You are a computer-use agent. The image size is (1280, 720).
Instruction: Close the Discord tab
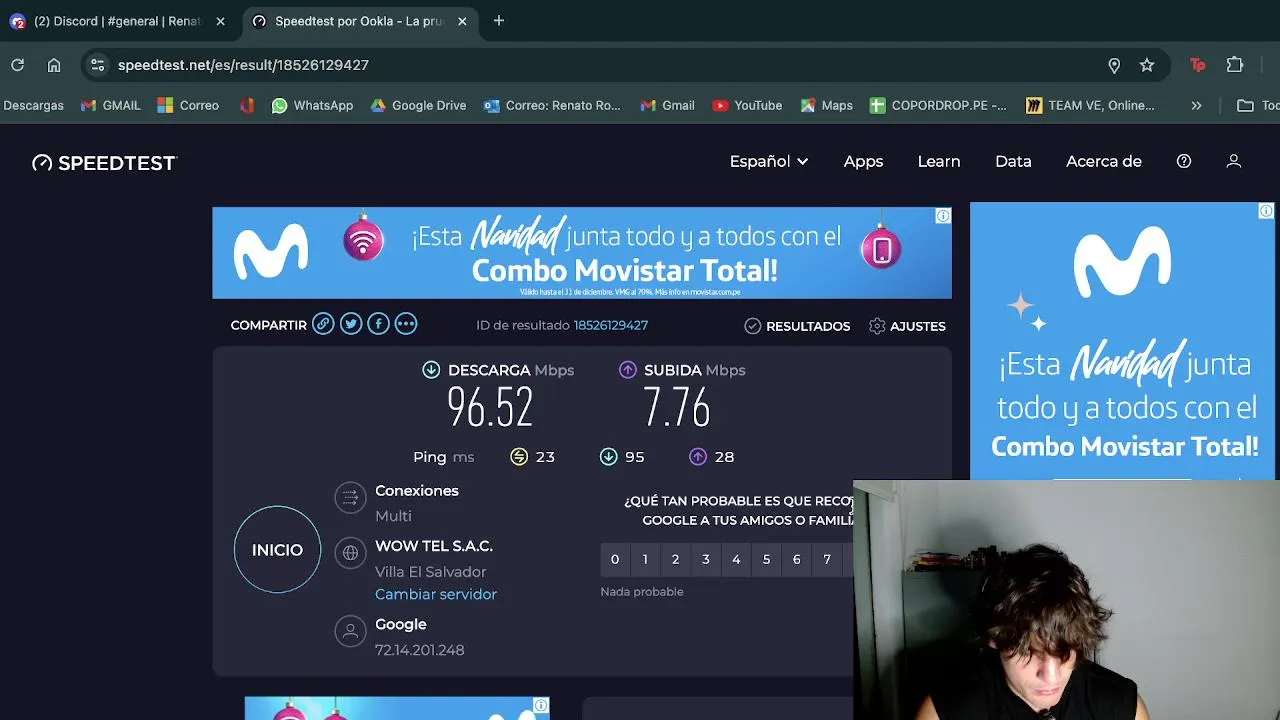click(220, 21)
